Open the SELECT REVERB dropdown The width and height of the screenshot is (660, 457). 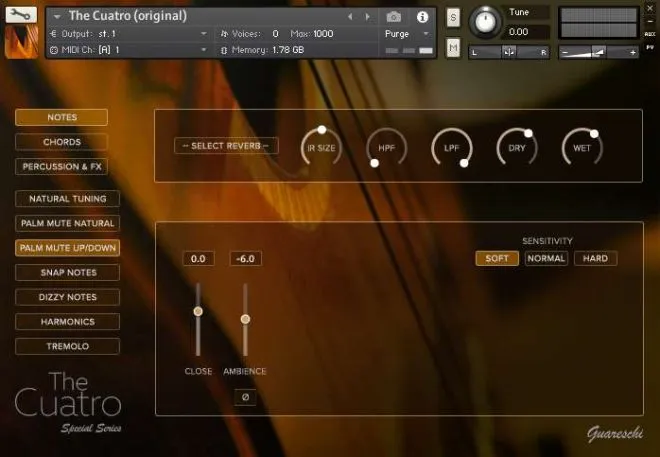(226, 146)
